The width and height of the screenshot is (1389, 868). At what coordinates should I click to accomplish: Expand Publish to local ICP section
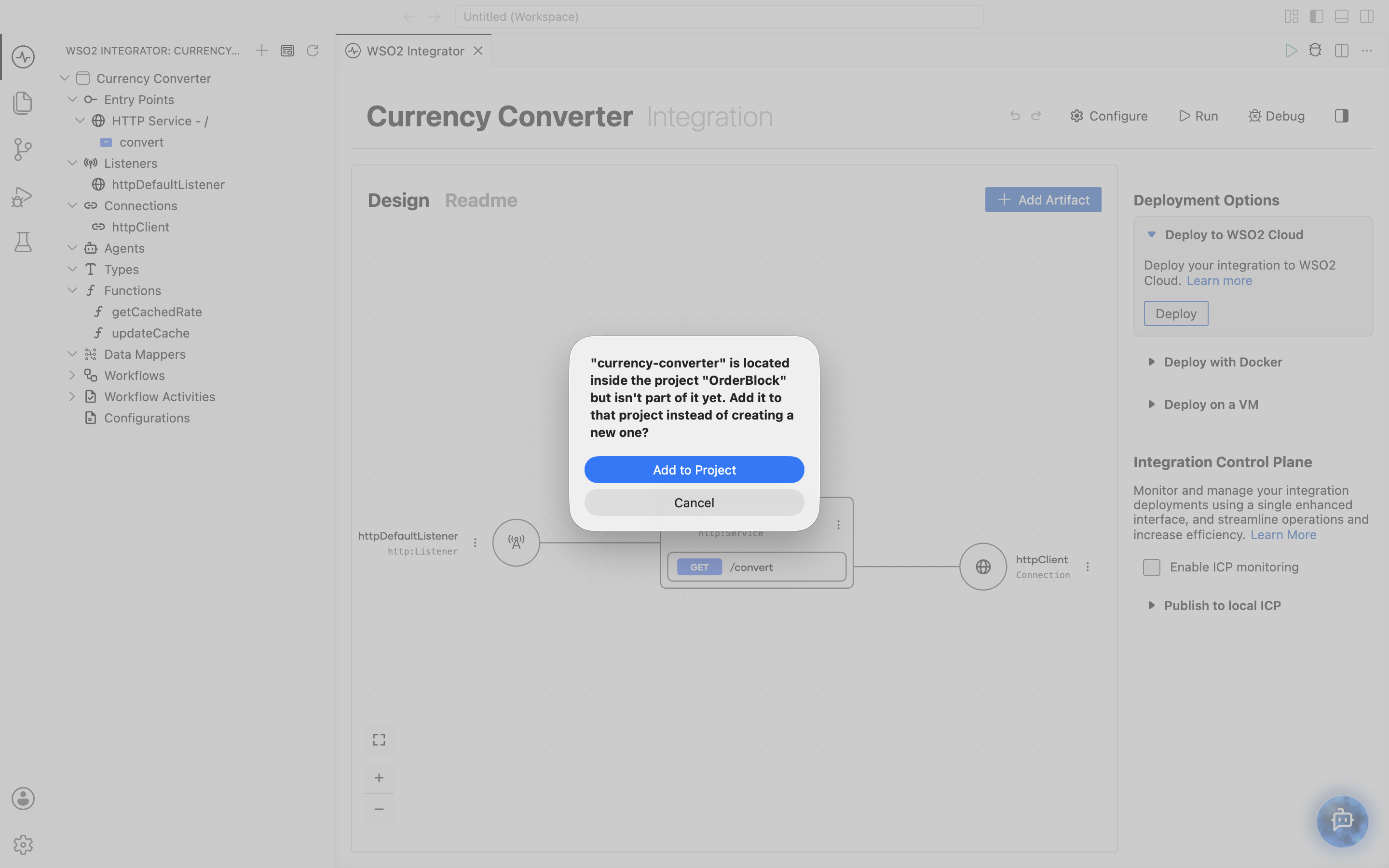[1151, 605]
